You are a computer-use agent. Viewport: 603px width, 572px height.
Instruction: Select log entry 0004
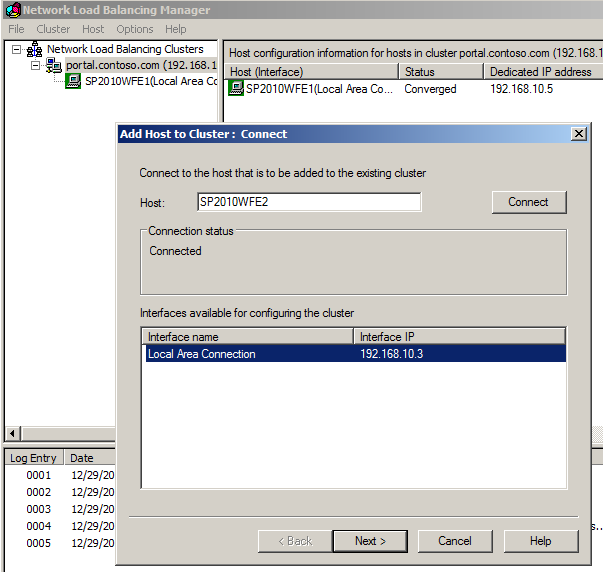coord(38,526)
